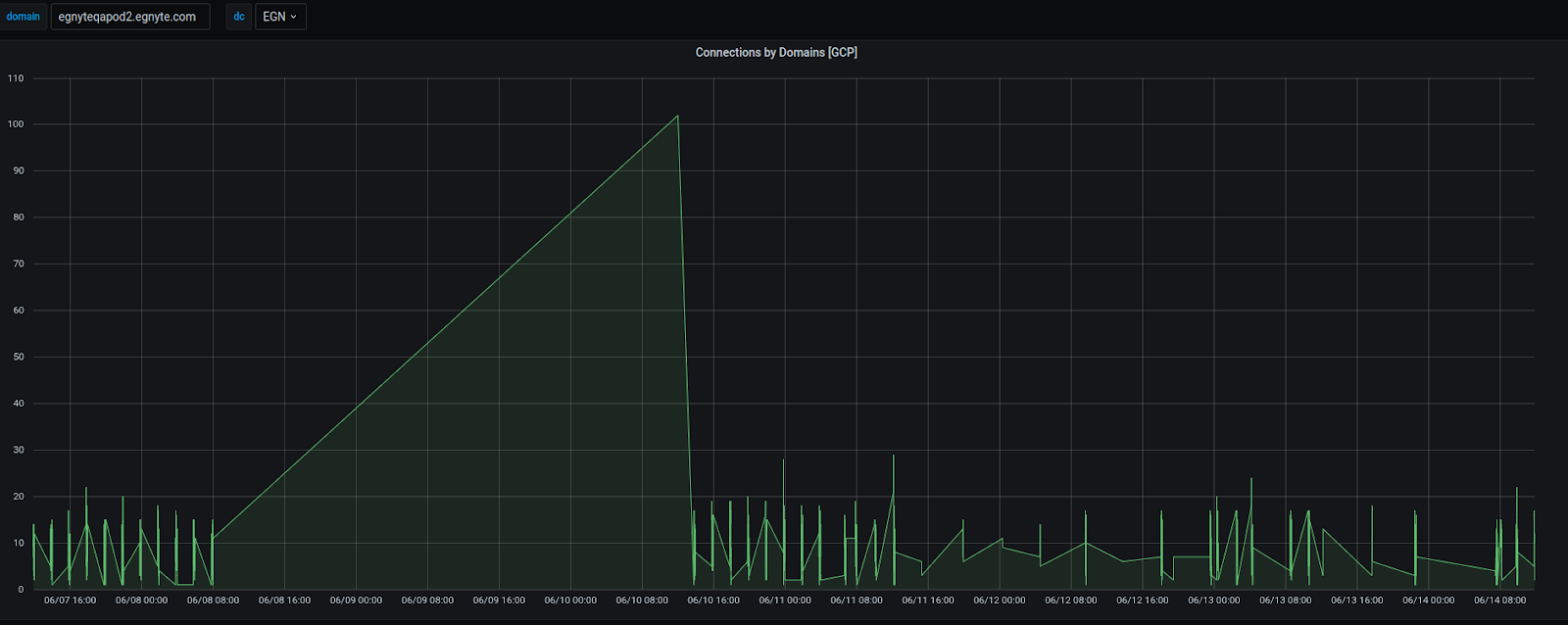Click the graph peak near value 102
The height and width of the screenshot is (625, 1568).
(x=677, y=117)
